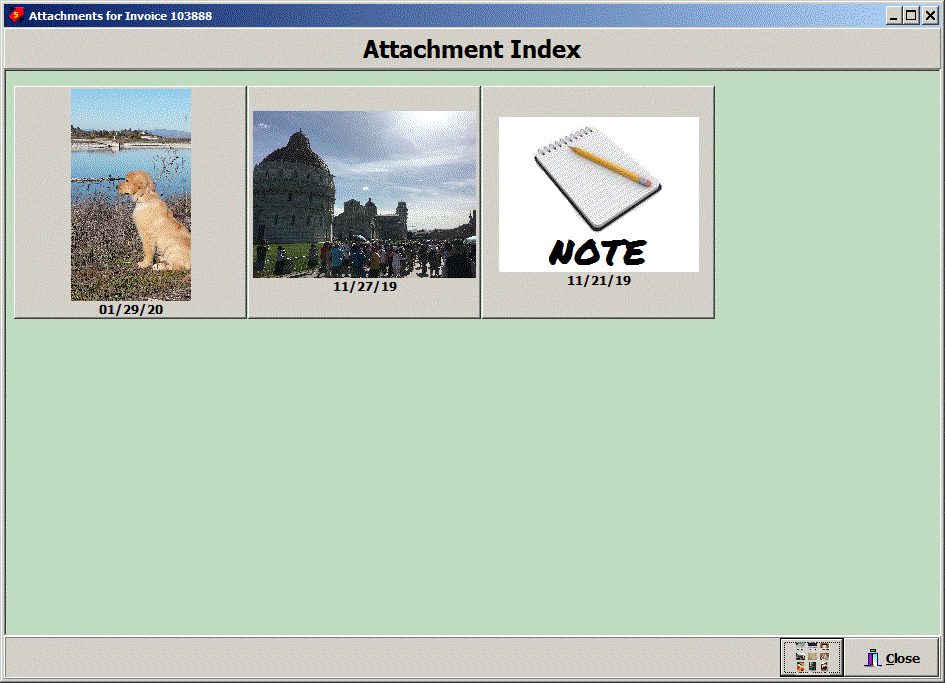Click the Close button
This screenshot has width=945, height=683.
coord(892,658)
